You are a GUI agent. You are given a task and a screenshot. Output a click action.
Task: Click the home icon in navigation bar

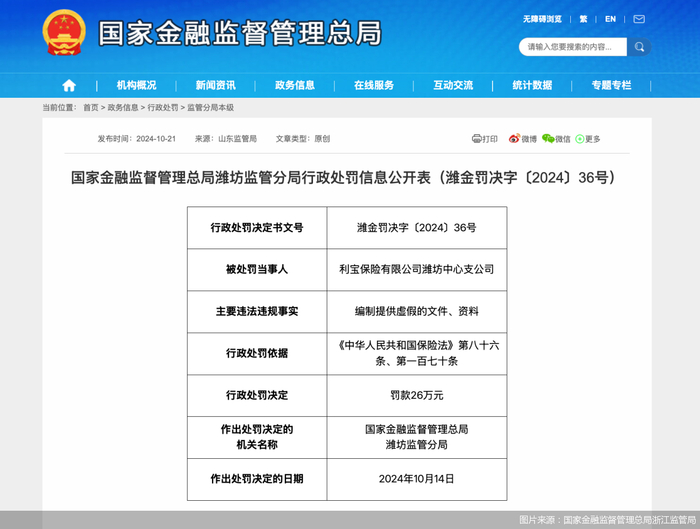point(69,85)
